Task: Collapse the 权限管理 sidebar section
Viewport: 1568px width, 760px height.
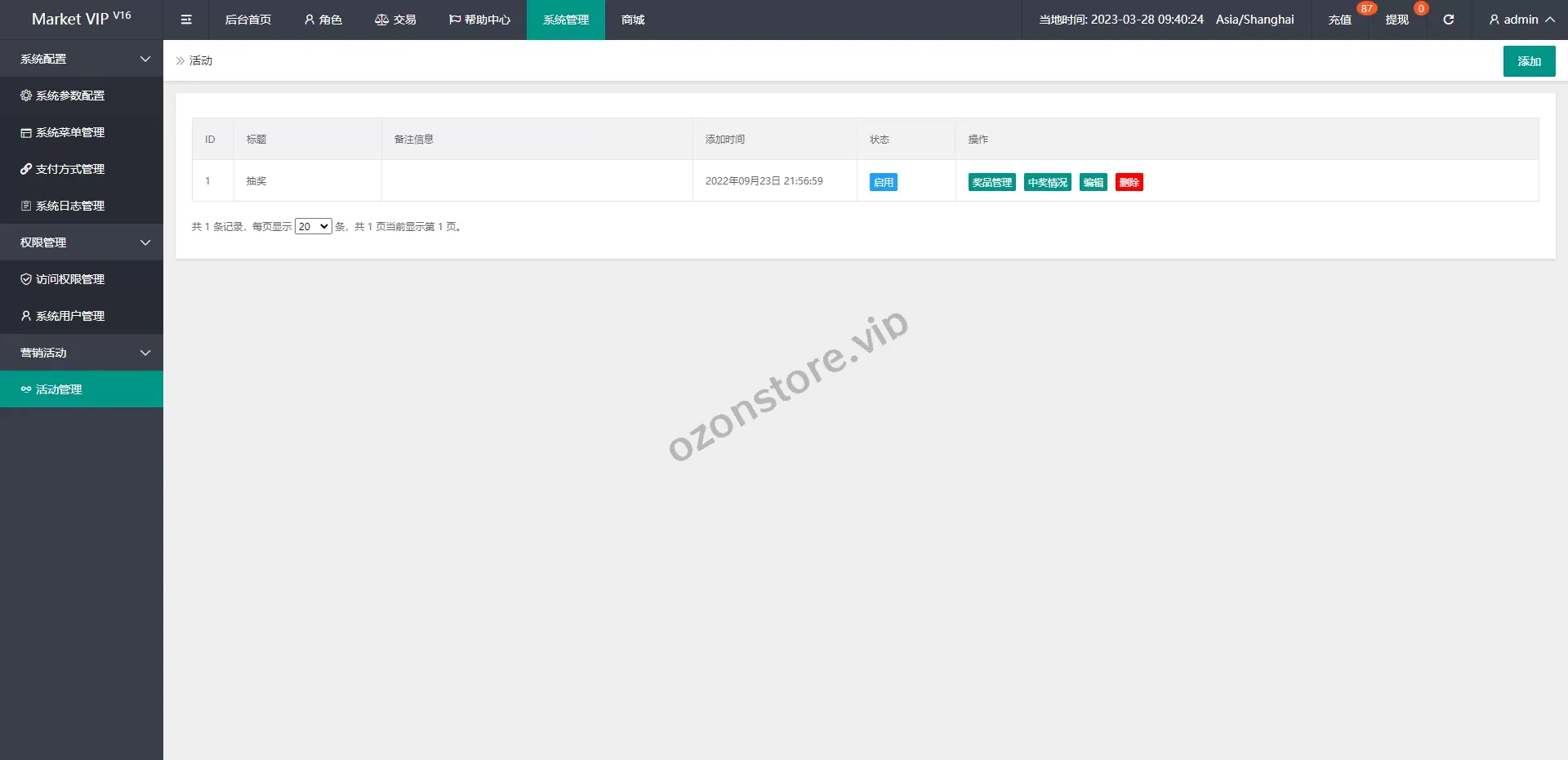Action: click(x=82, y=242)
